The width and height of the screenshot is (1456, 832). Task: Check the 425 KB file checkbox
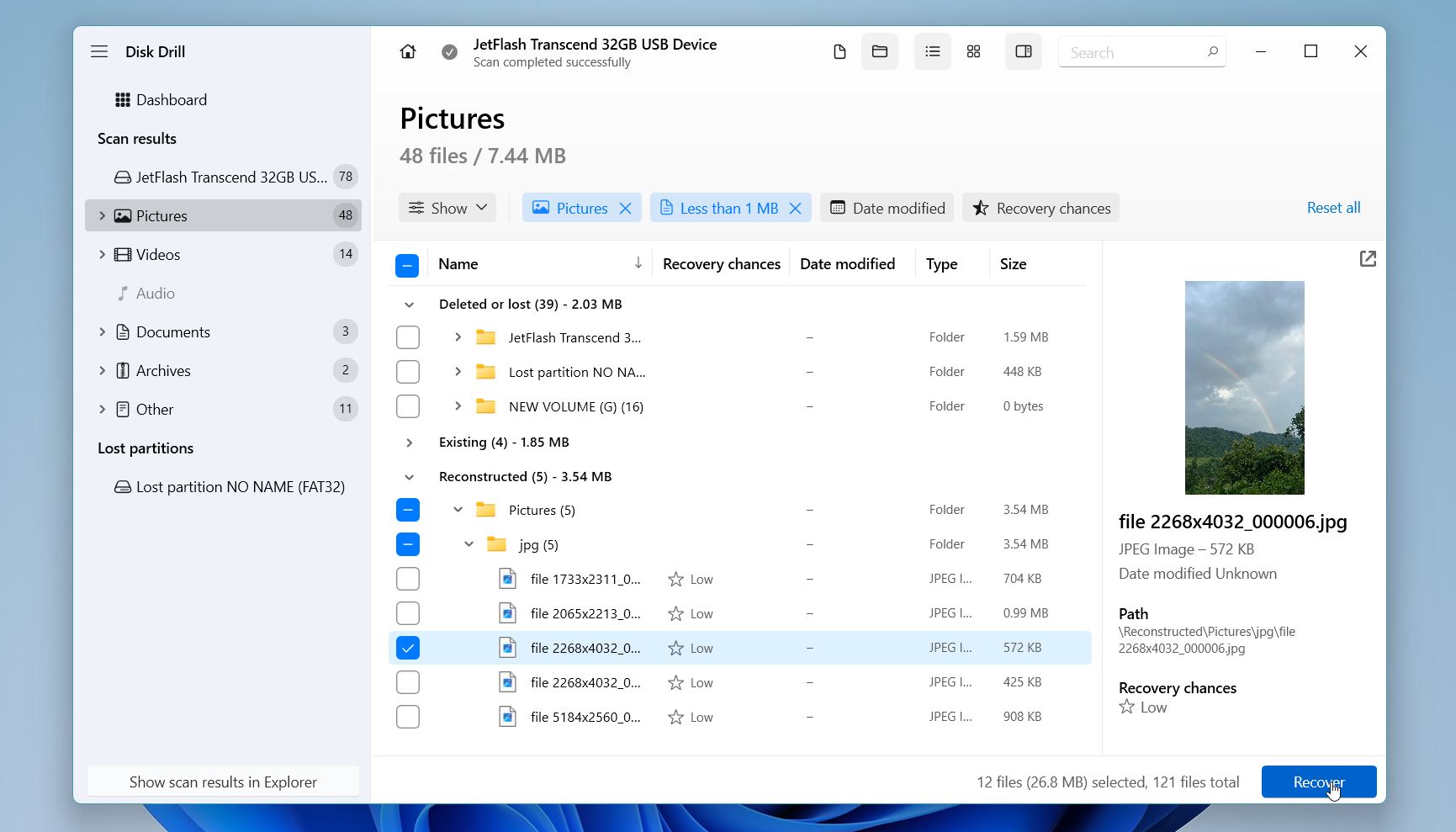tap(408, 682)
